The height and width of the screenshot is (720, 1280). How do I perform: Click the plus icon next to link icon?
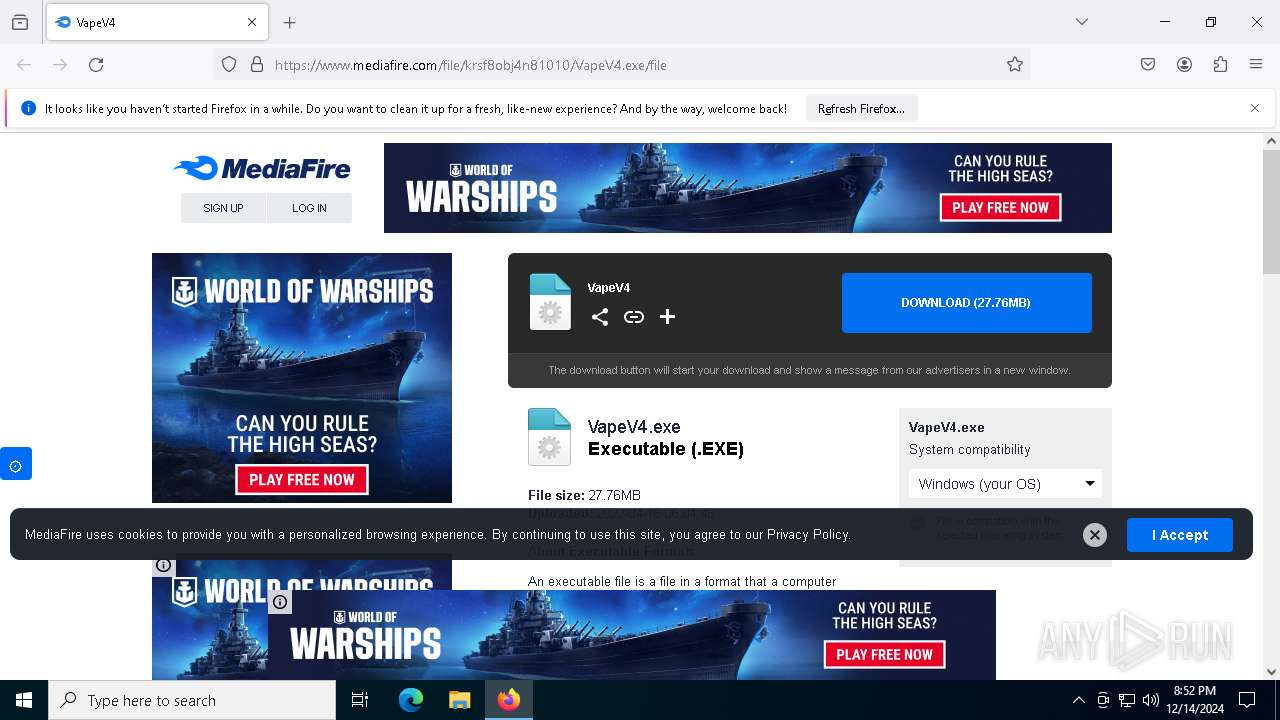coord(668,317)
